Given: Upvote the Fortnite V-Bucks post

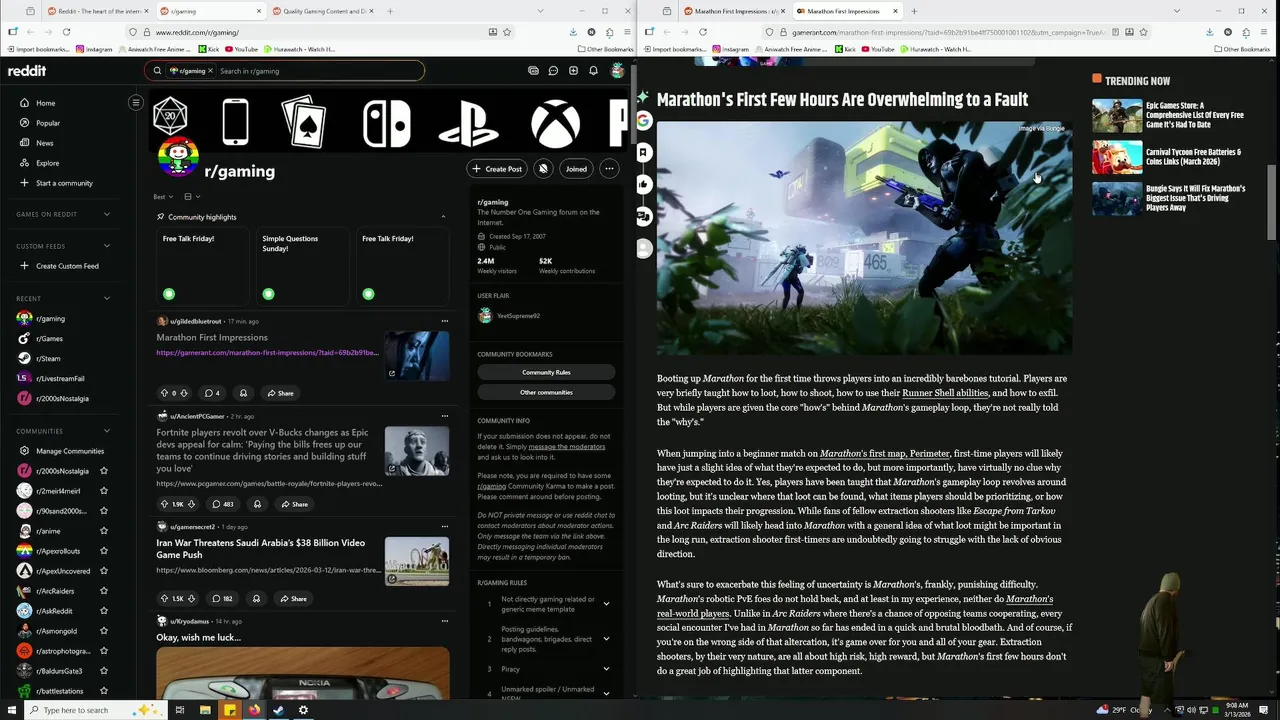Looking at the screenshot, I should point(164,504).
